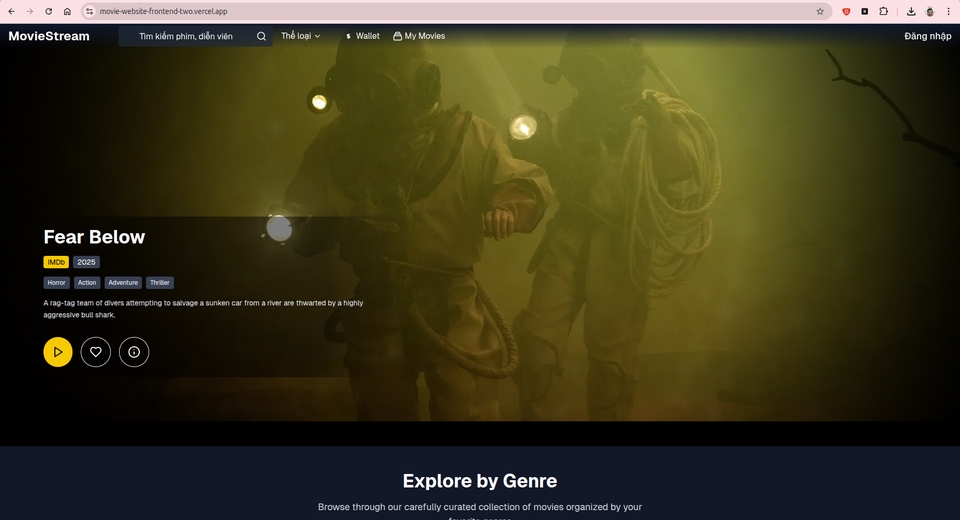Click the search magnifier icon
Screen dimensions: 960x520
pyautogui.click(x=261, y=36)
